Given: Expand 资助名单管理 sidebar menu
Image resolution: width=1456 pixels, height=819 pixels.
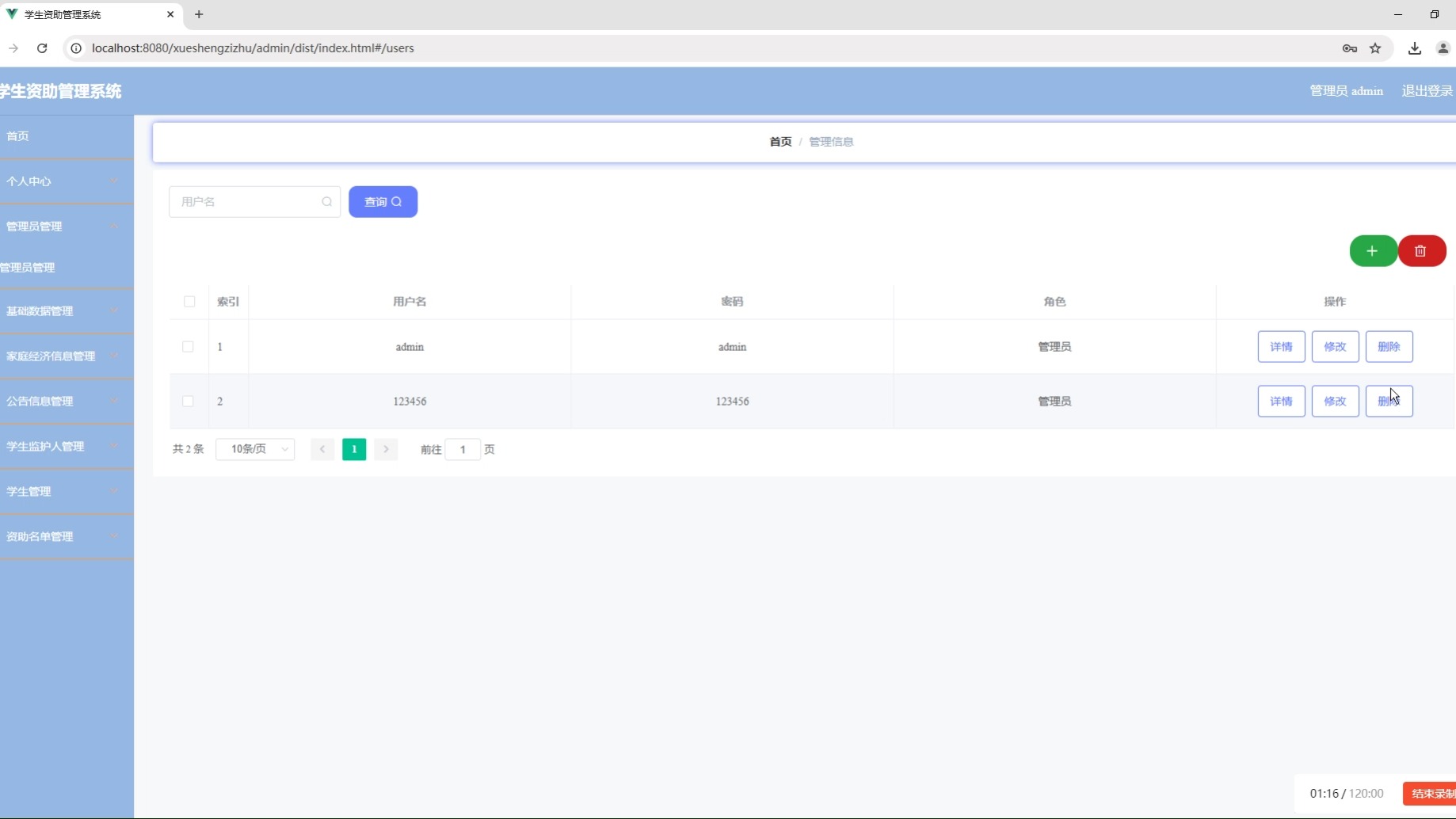Looking at the screenshot, I should pos(67,537).
